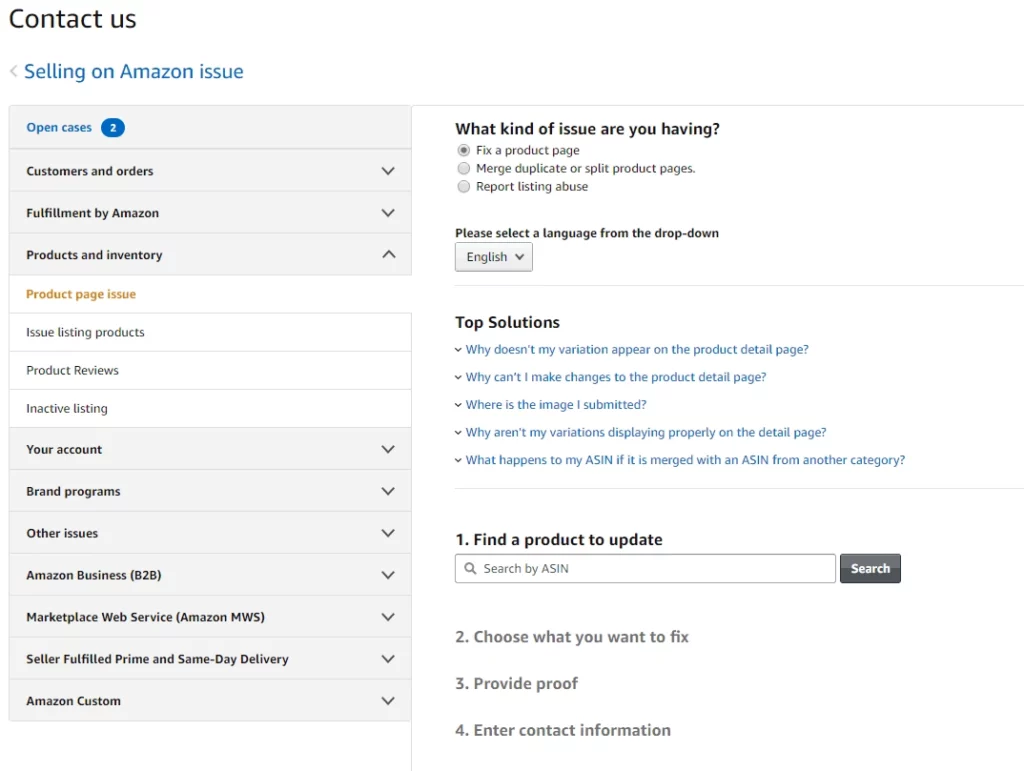The height and width of the screenshot is (771, 1024).
Task: Select Issue listing products item
Action: 210,332
